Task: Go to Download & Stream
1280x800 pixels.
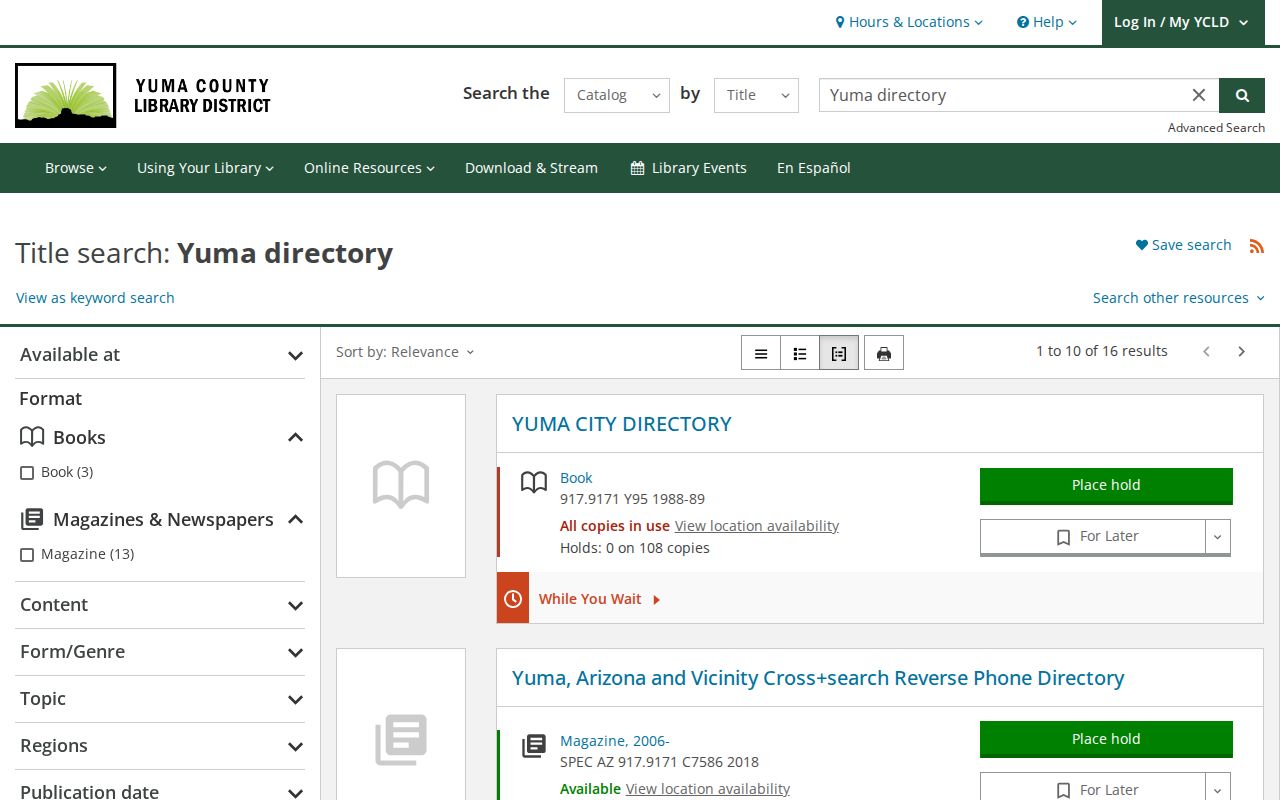Action: pyautogui.click(x=531, y=168)
